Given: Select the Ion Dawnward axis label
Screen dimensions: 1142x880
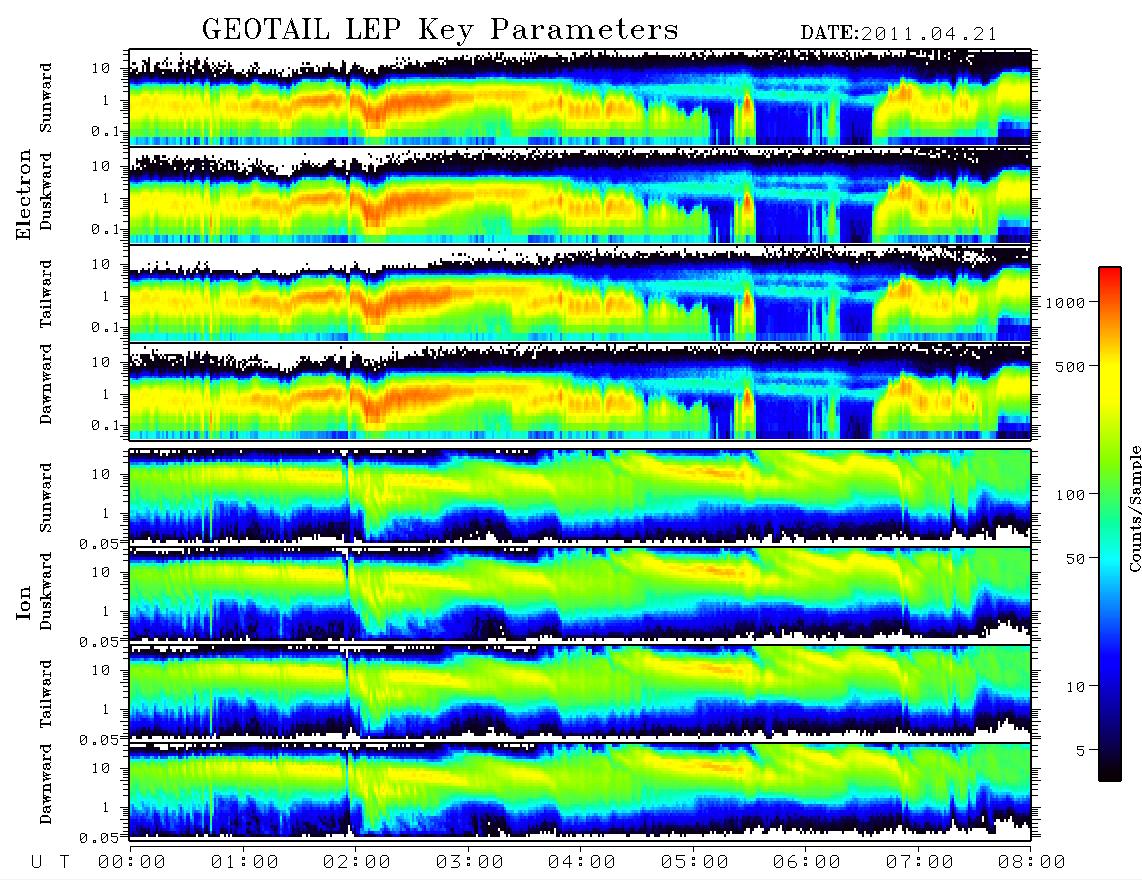Looking at the screenshot, I should [x=46, y=784].
